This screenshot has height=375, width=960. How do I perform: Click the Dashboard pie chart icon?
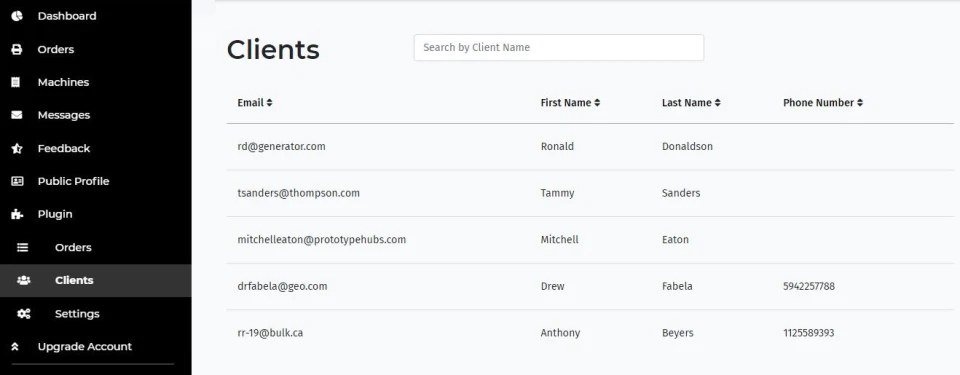[x=17, y=16]
